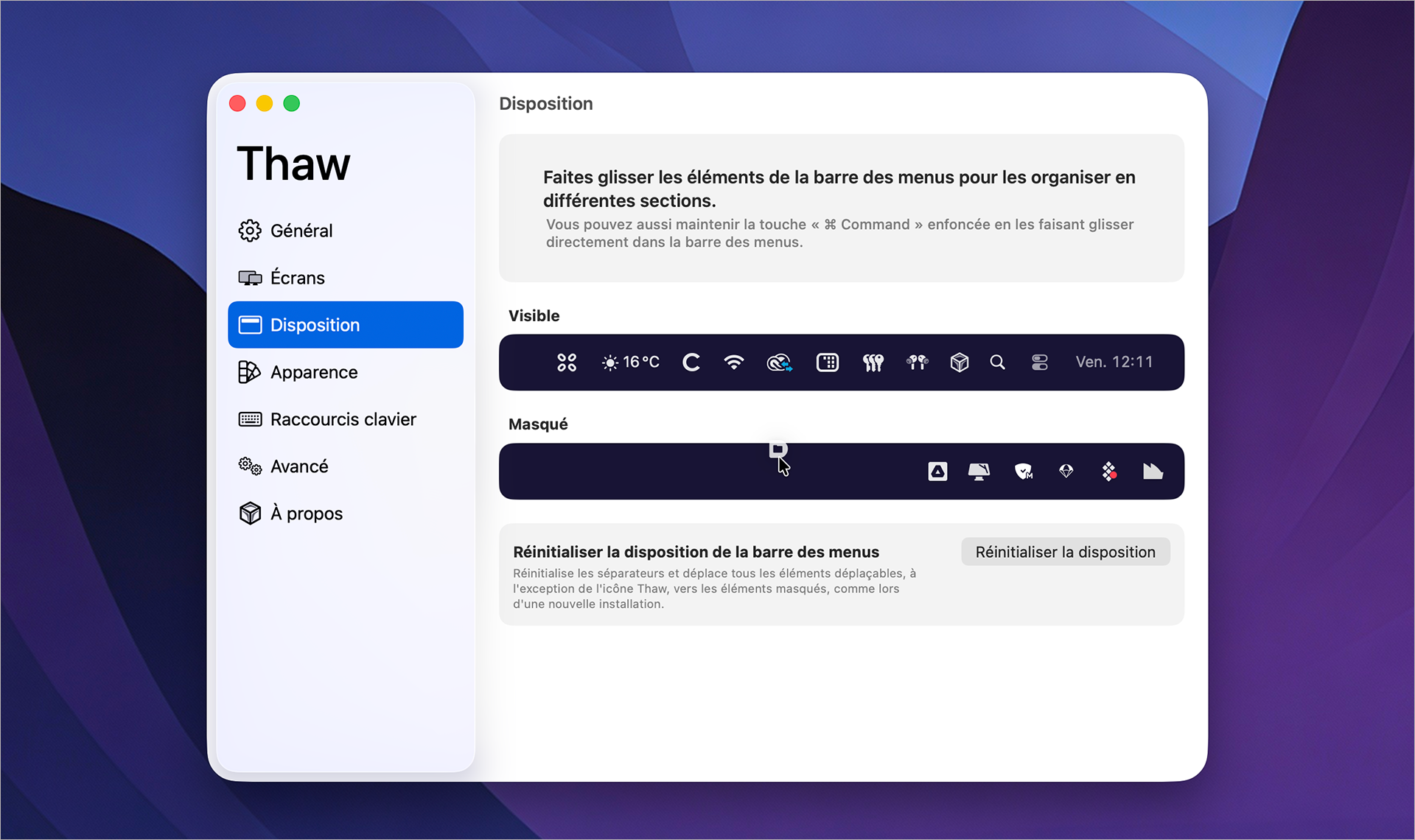1415x840 pixels.
Task: Click the Google Drive icon in Masqué bar
Action: point(937,472)
